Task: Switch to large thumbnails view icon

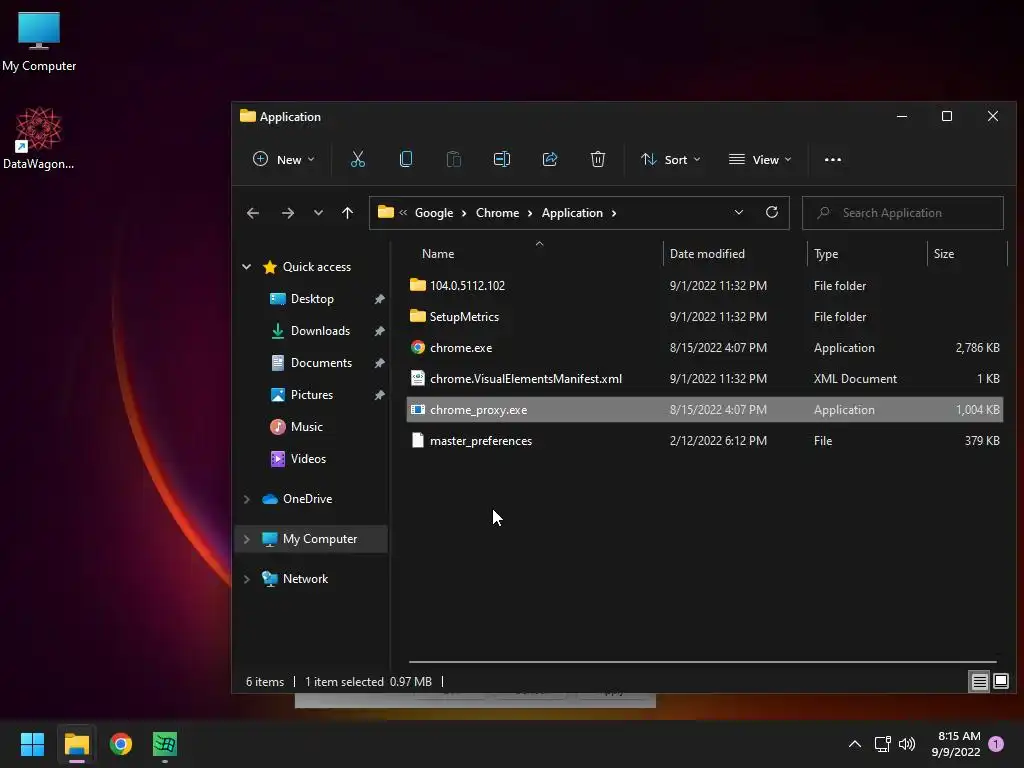Action: [x=1001, y=682]
